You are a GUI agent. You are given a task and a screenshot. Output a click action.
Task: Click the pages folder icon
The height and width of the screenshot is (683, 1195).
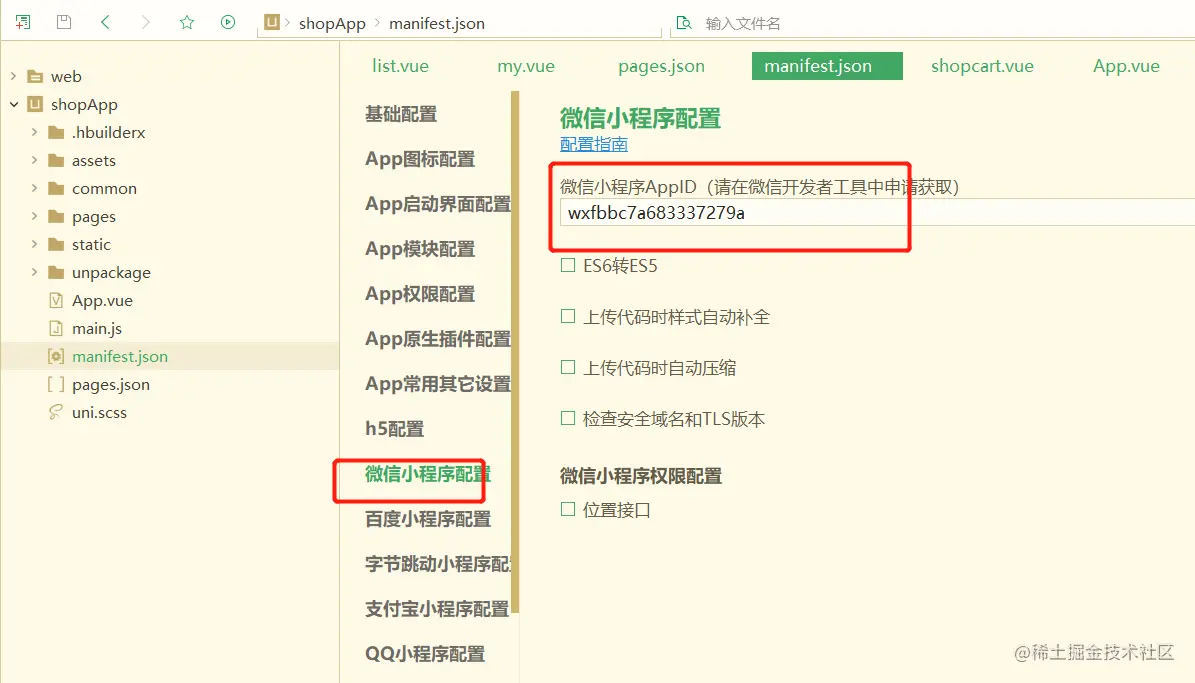click(x=56, y=216)
